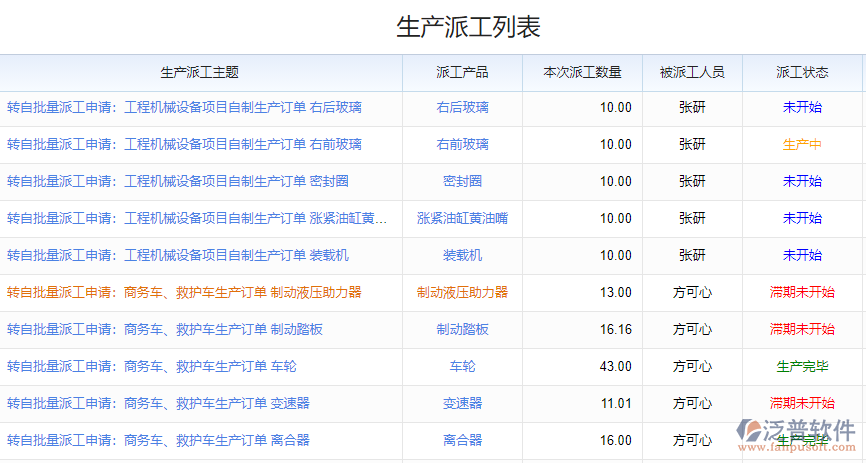Open the 涨紧油缸黄油嘴 order subject link
Screen dimensions: 866x463
(196, 218)
